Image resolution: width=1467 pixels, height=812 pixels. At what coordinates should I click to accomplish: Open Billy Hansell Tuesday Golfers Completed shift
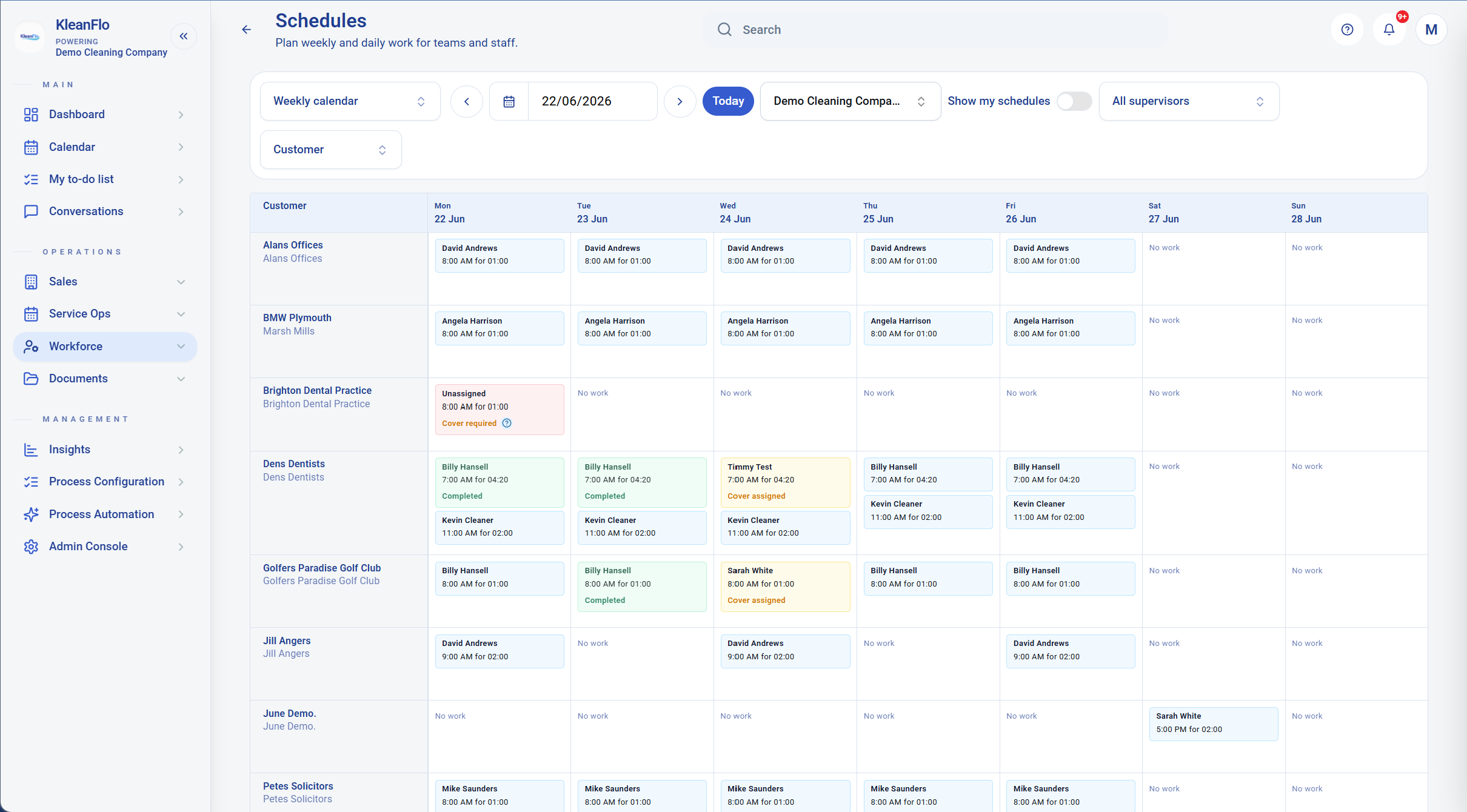(x=642, y=587)
